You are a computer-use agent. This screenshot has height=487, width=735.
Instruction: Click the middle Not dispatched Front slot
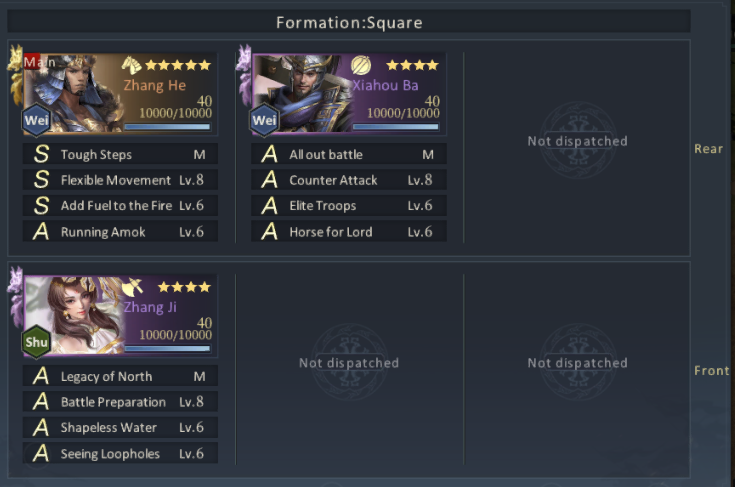(x=349, y=363)
